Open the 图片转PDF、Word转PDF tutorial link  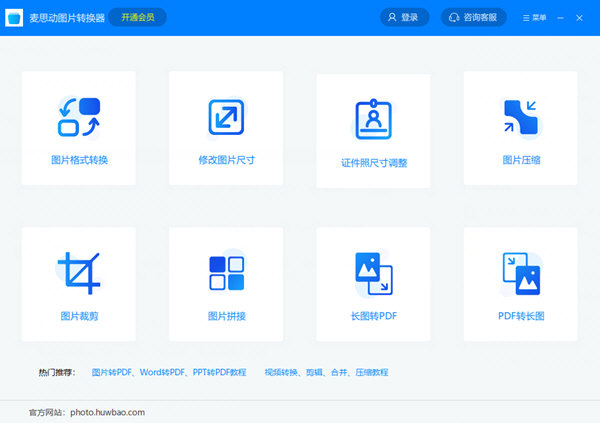(168, 372)
